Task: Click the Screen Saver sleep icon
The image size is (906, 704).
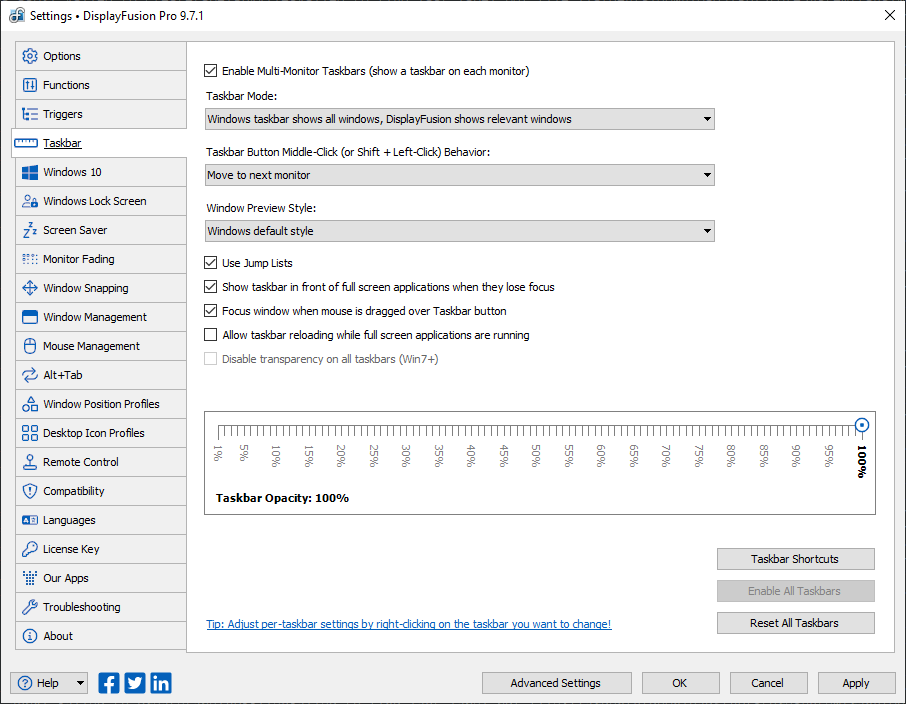Action: (x=29, y=230)
